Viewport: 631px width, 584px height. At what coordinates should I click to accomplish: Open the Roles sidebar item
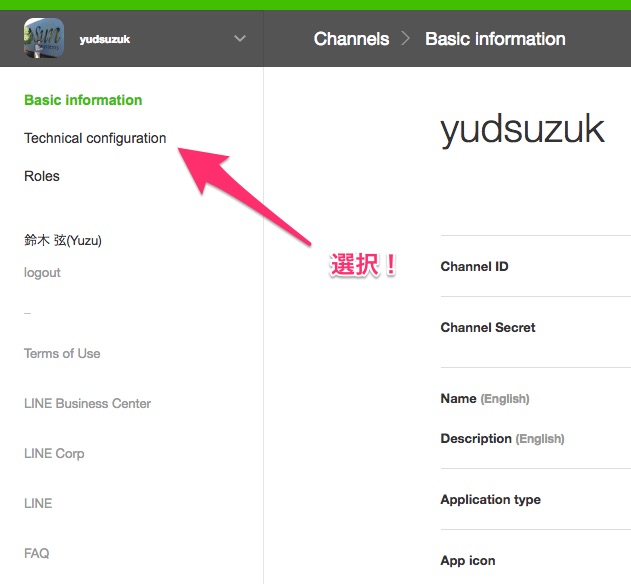coord(42,176)
